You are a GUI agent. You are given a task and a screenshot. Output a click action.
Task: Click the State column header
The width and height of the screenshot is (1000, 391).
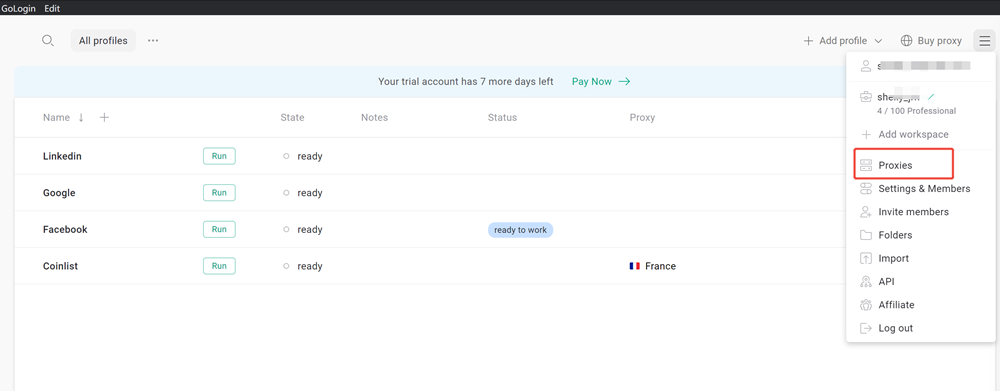tap(292, 117)
